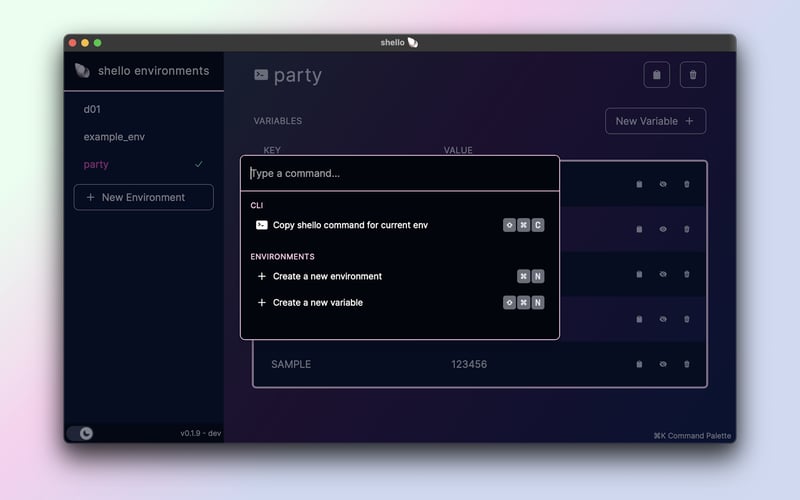
Task: Click N key badge for new environment
Action: pos(538,276)
